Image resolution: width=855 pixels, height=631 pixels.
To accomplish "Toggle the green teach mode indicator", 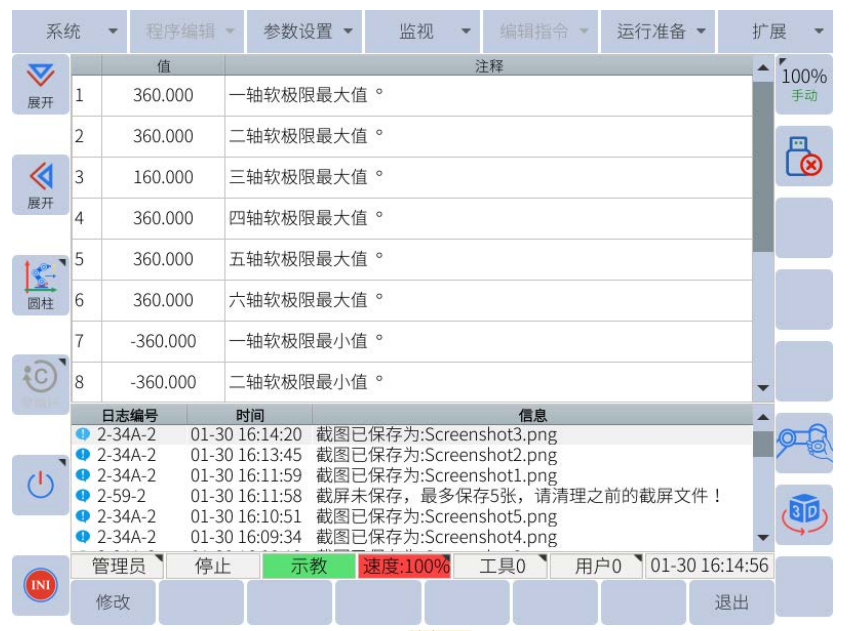I will coord(308,566).
